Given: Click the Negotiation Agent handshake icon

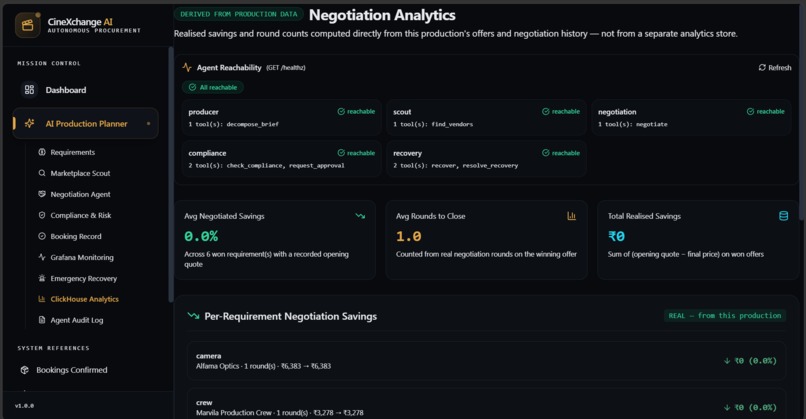Looking at the screenshot, I should [x=42, y=194].
